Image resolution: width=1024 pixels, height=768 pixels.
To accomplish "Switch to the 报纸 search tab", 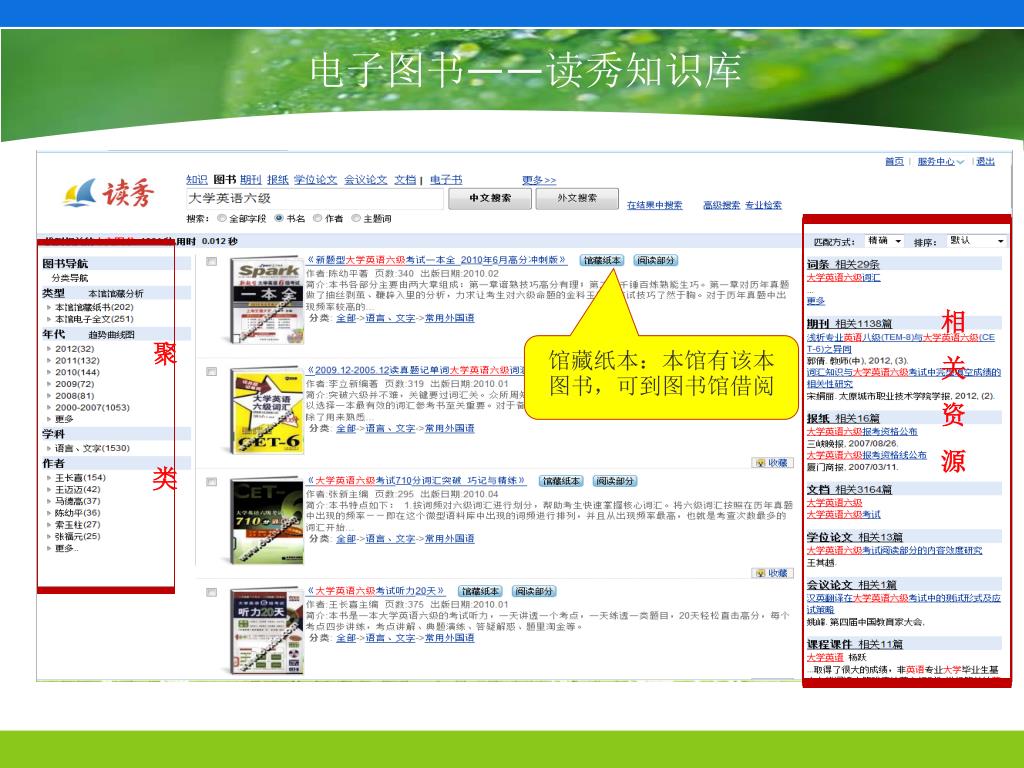I will pos(277,180).
